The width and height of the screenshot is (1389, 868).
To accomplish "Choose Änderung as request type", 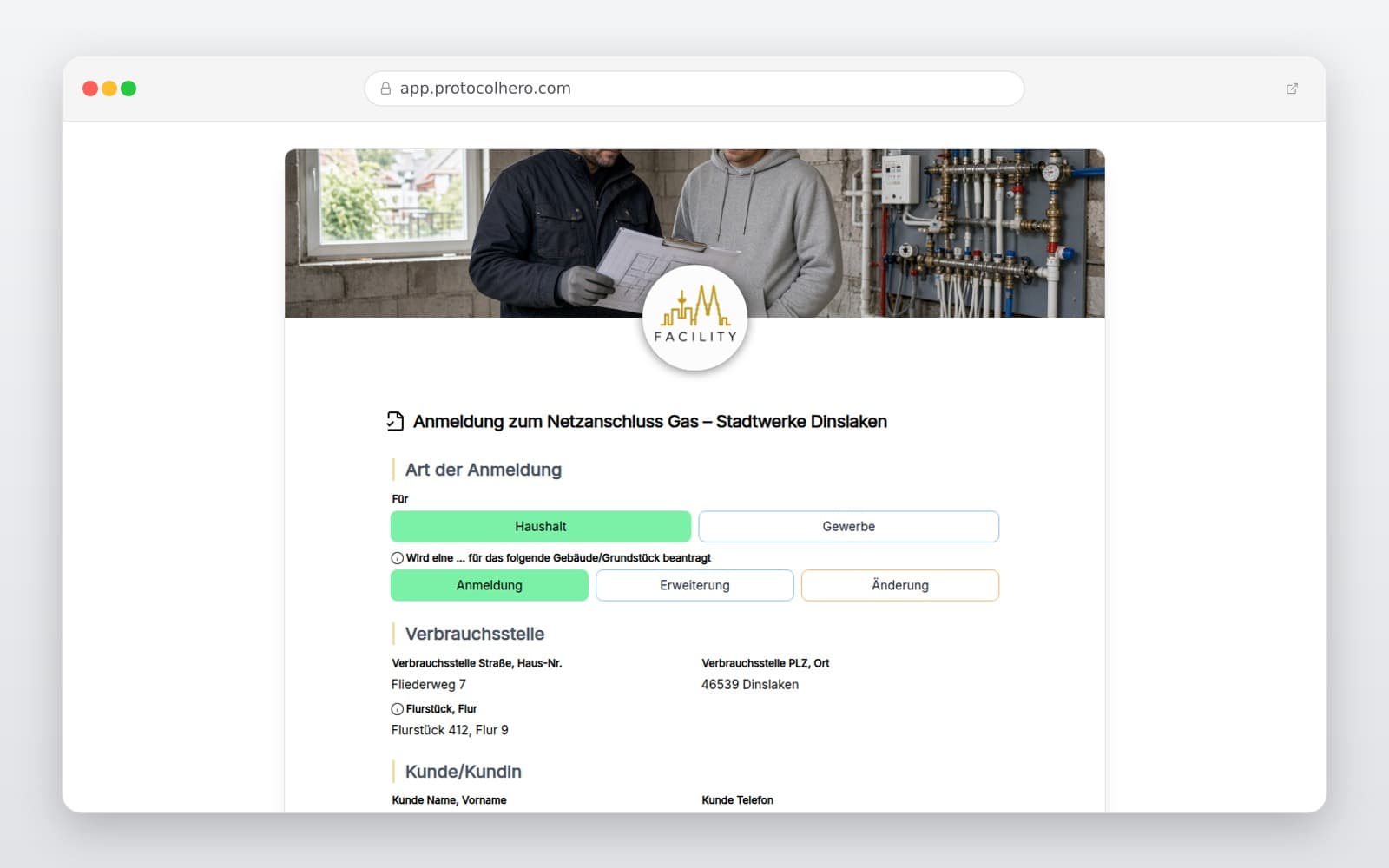I will pyautogui.click(x=900, y=585).
